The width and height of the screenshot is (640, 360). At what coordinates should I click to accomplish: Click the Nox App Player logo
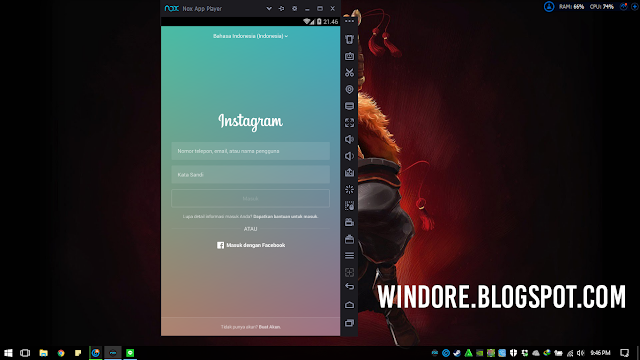coord(171,9)
